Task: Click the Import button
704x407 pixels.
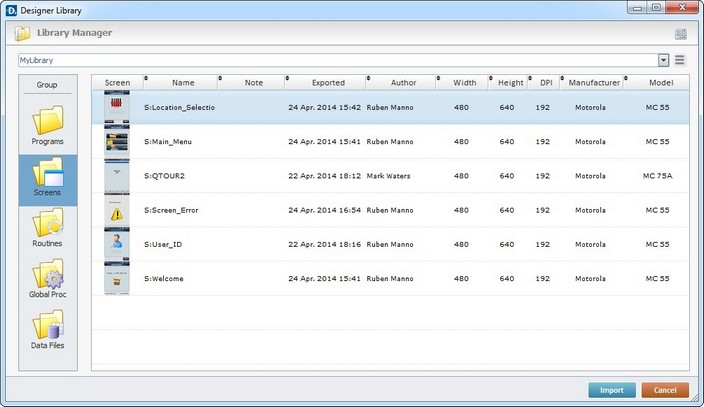Action: pos(612,390)
